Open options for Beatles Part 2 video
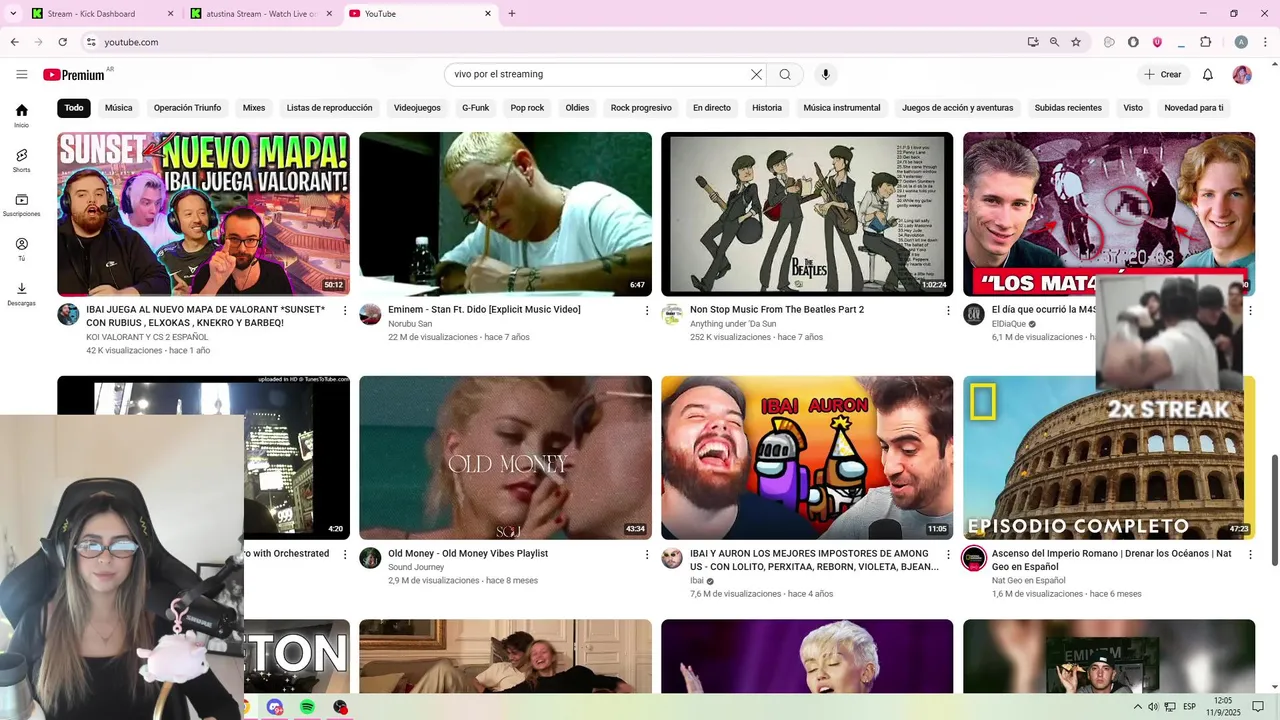This screenshot has height=720, width=1280. (949, 311)
